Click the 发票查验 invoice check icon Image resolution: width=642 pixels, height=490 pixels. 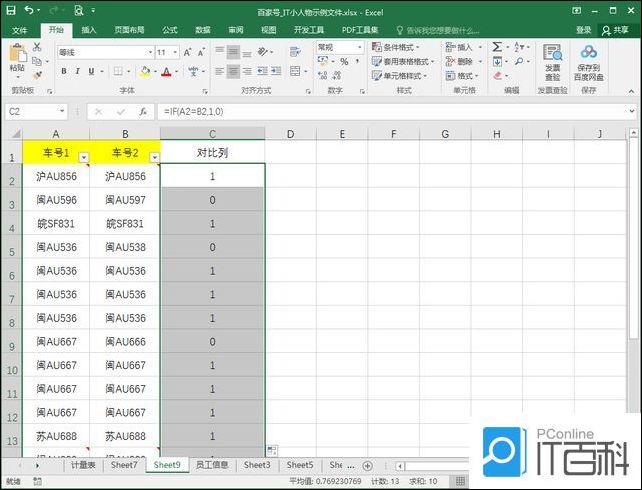[x=552, y=54]
